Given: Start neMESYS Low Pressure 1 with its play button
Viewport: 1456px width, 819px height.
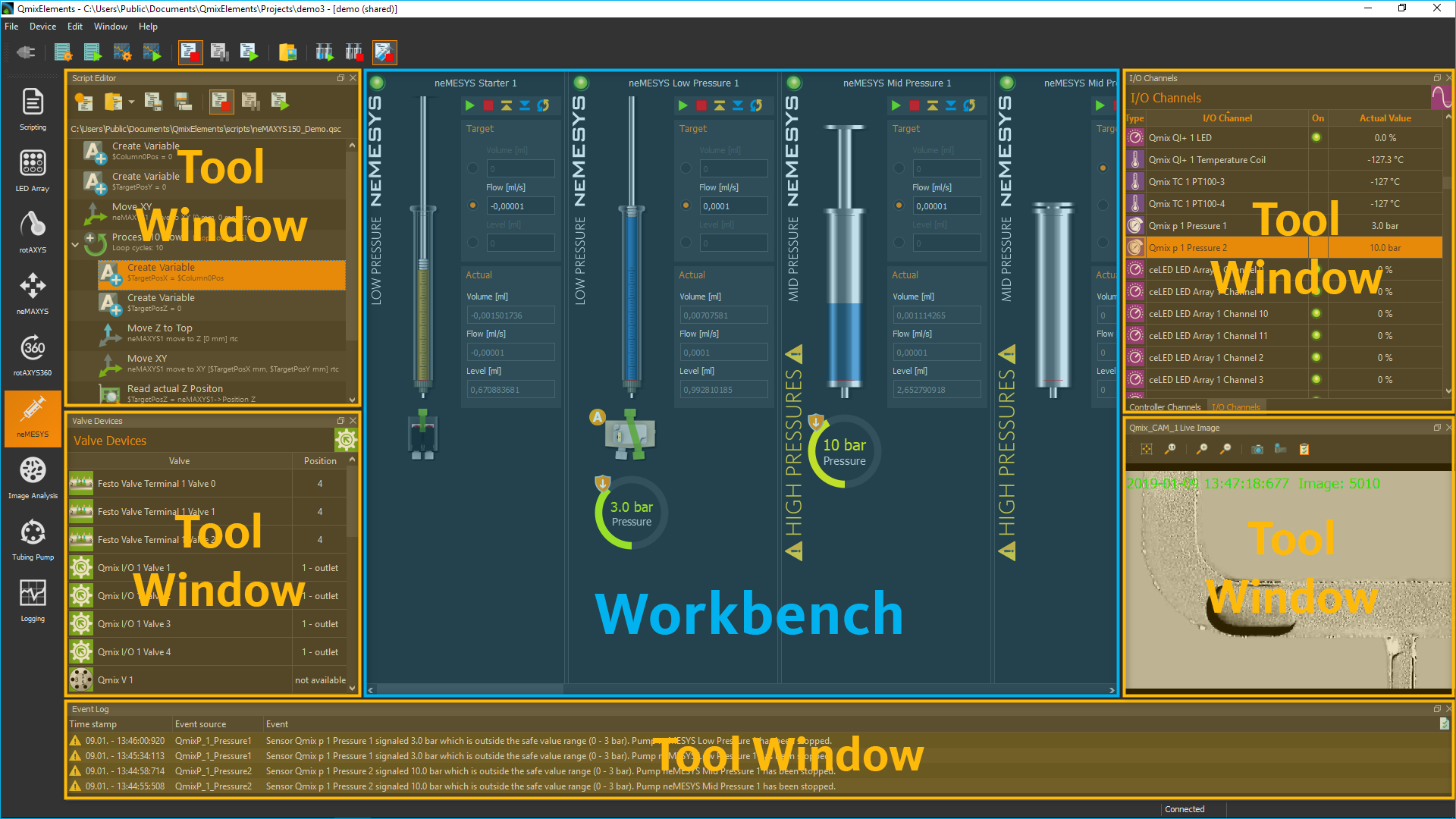Looking at the screenshot, I should (683, 105).
